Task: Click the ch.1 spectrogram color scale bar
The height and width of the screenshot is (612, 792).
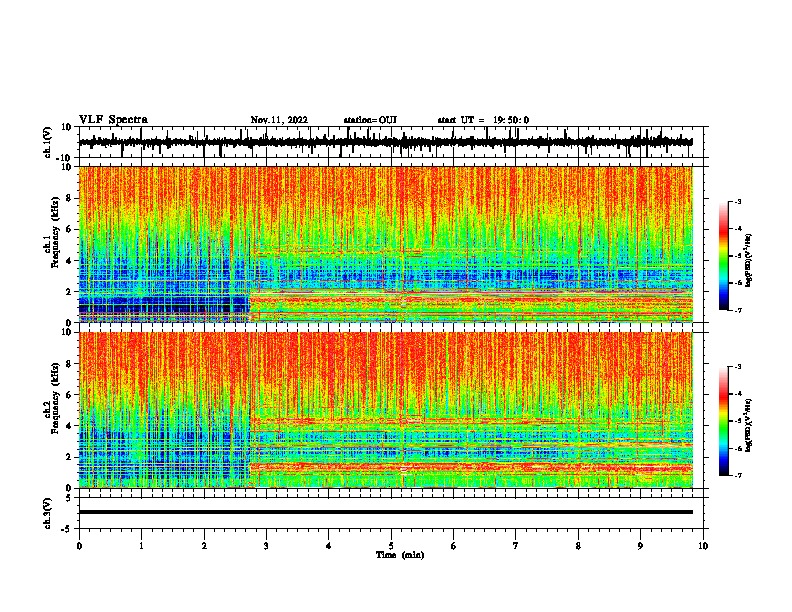Action: [723, 256]
